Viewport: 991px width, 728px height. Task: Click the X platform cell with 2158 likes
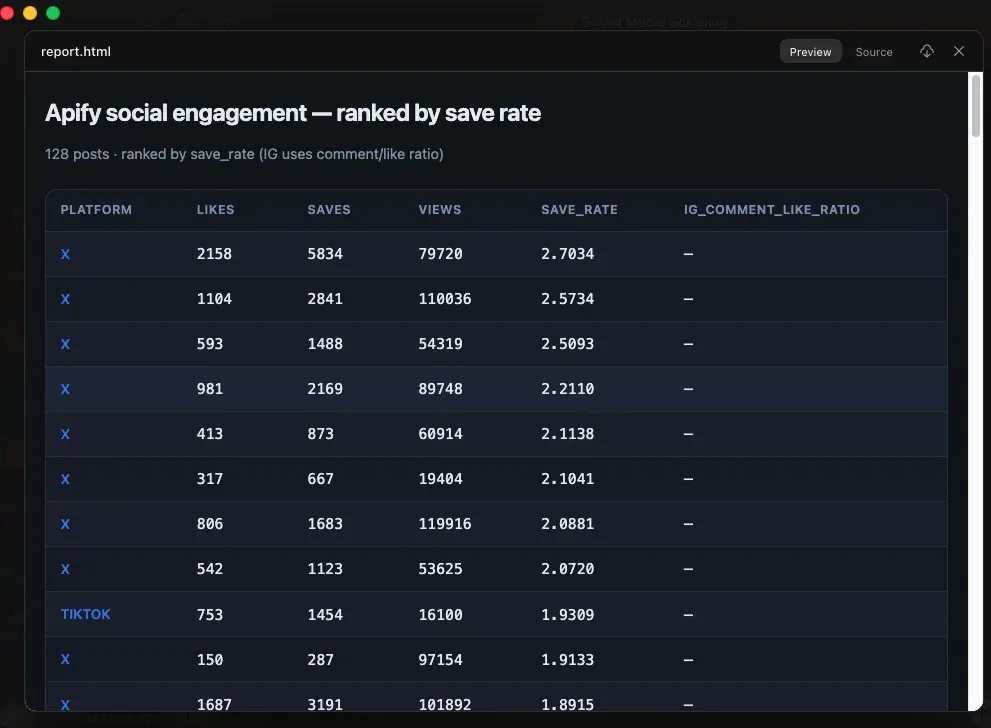65,254
